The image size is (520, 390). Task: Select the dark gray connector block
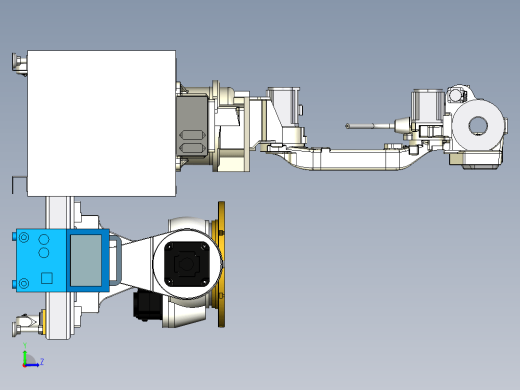[x=192, y=126]
